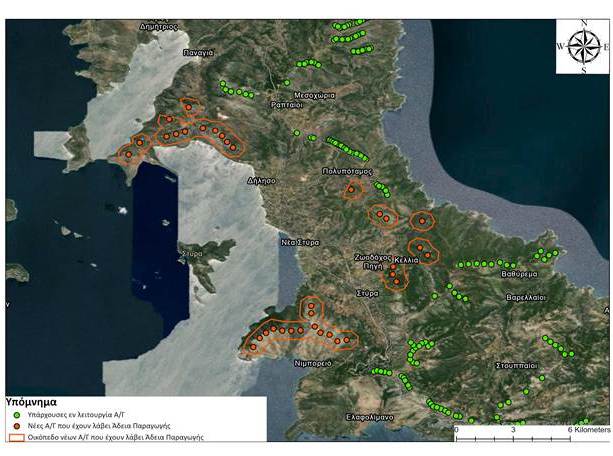
Task: Click the Ραπταίοι town label
Action: (x=290, y=104)
